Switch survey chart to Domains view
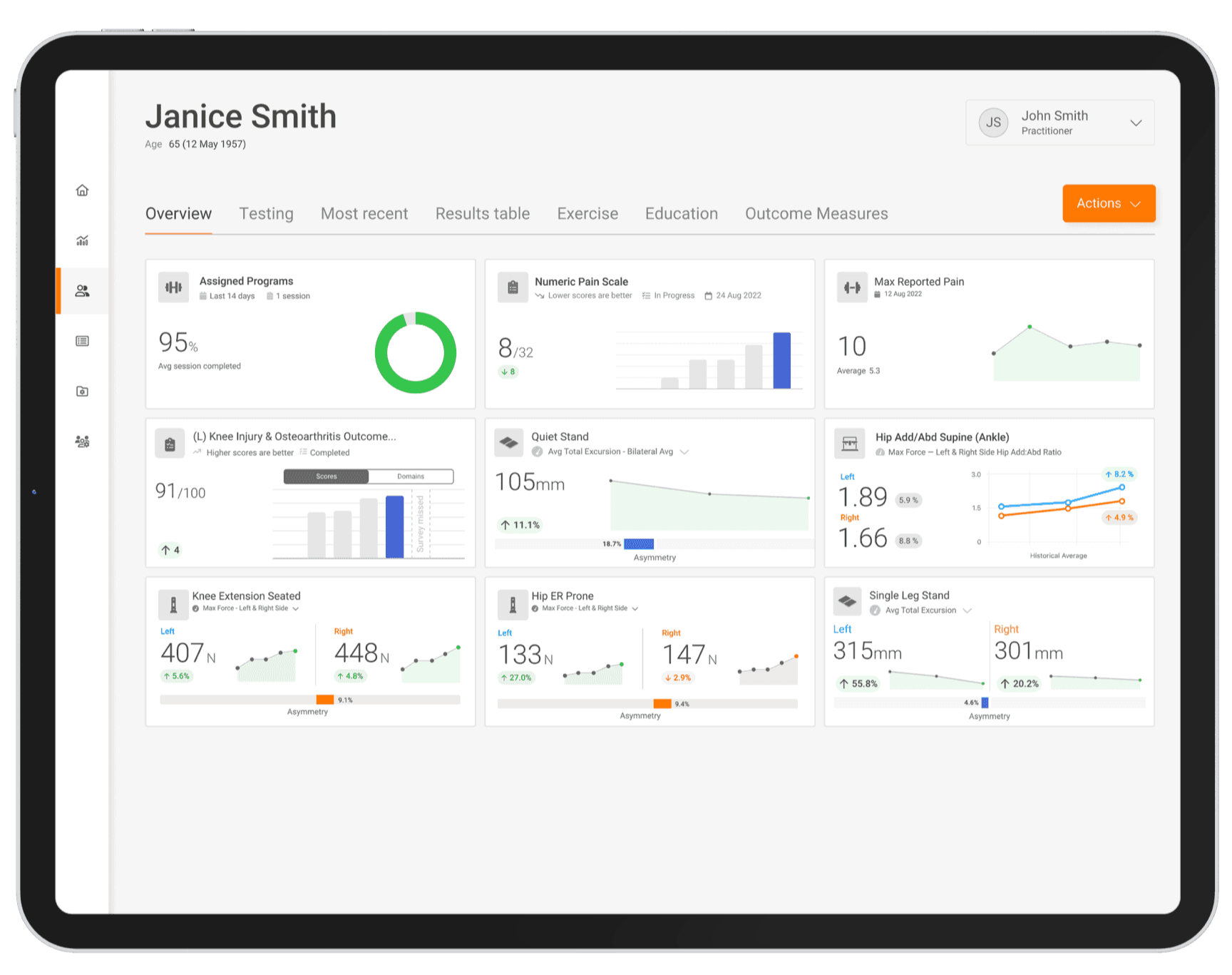Screen dimensions: 1232x975 point(411,476)
